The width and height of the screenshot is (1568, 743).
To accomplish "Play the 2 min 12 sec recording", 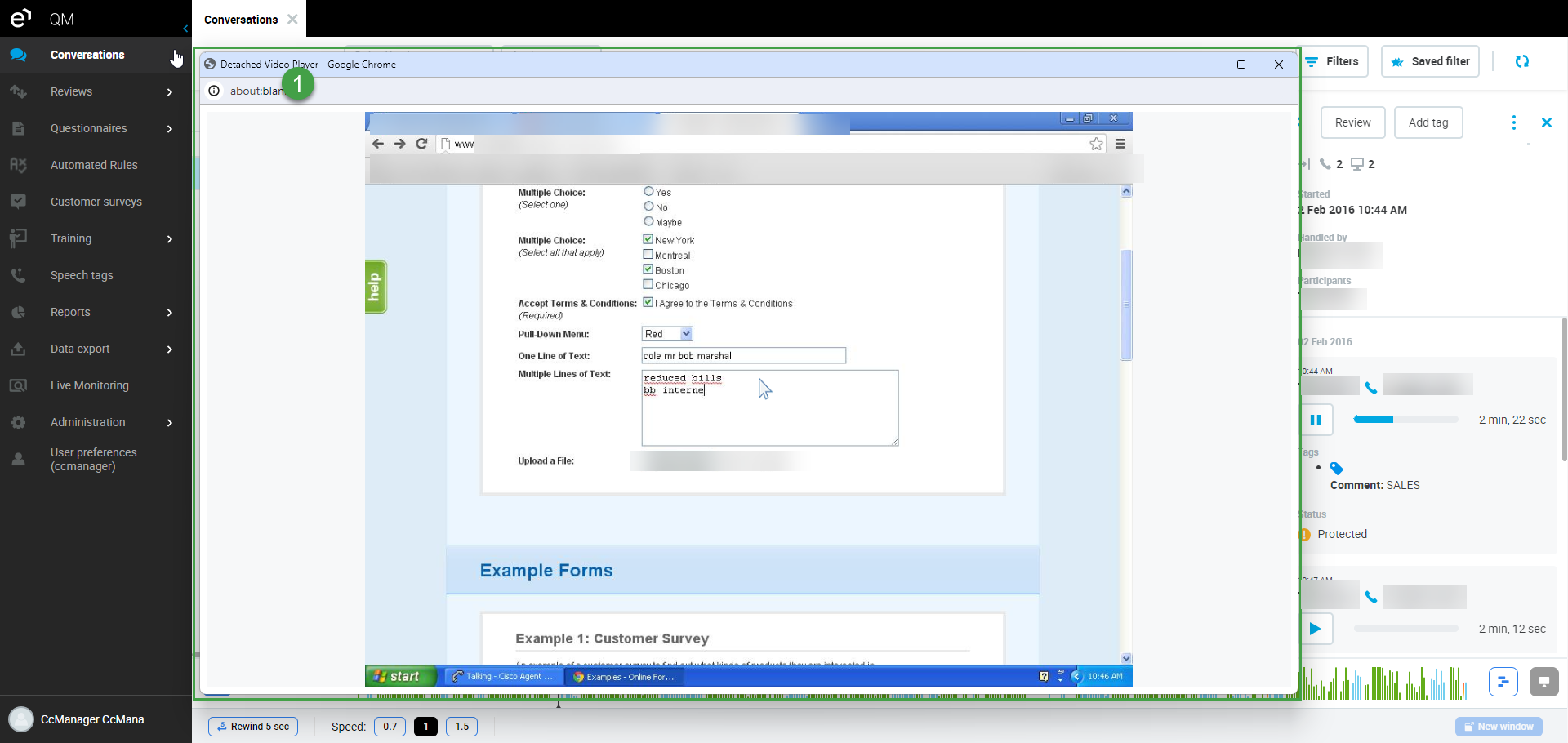I will 1316,629.
